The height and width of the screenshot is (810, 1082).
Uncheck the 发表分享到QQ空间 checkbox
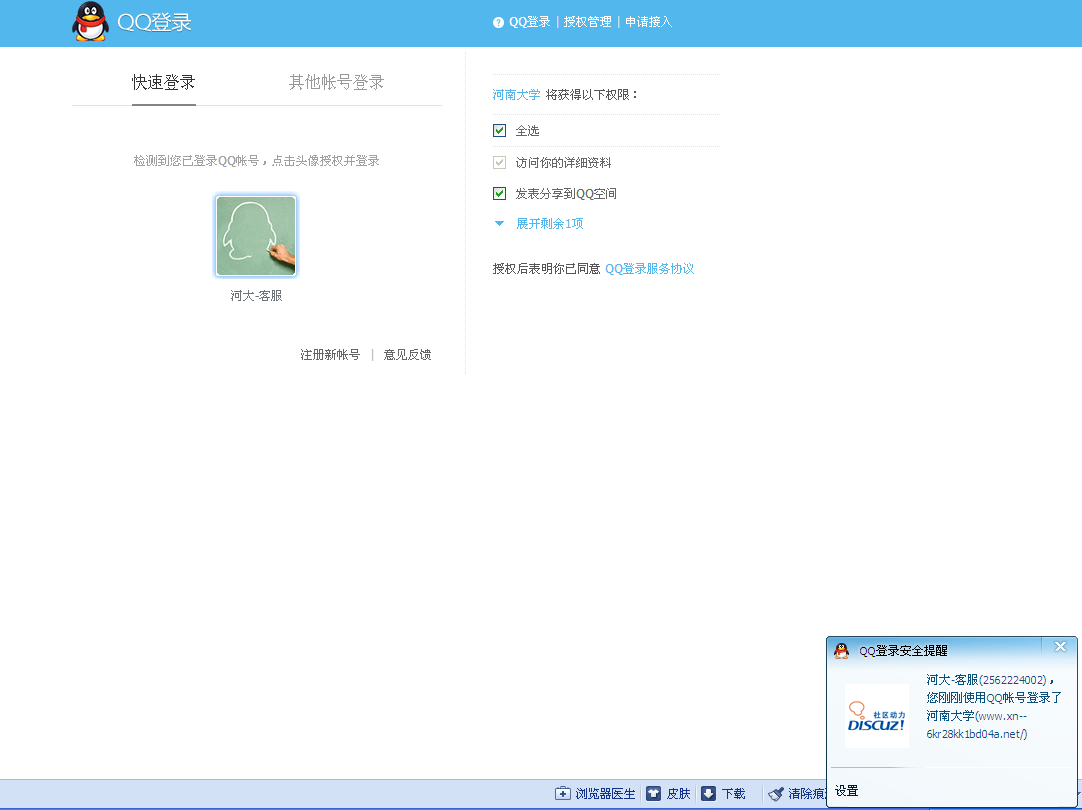pyautogui.click(x=500, y=194)
